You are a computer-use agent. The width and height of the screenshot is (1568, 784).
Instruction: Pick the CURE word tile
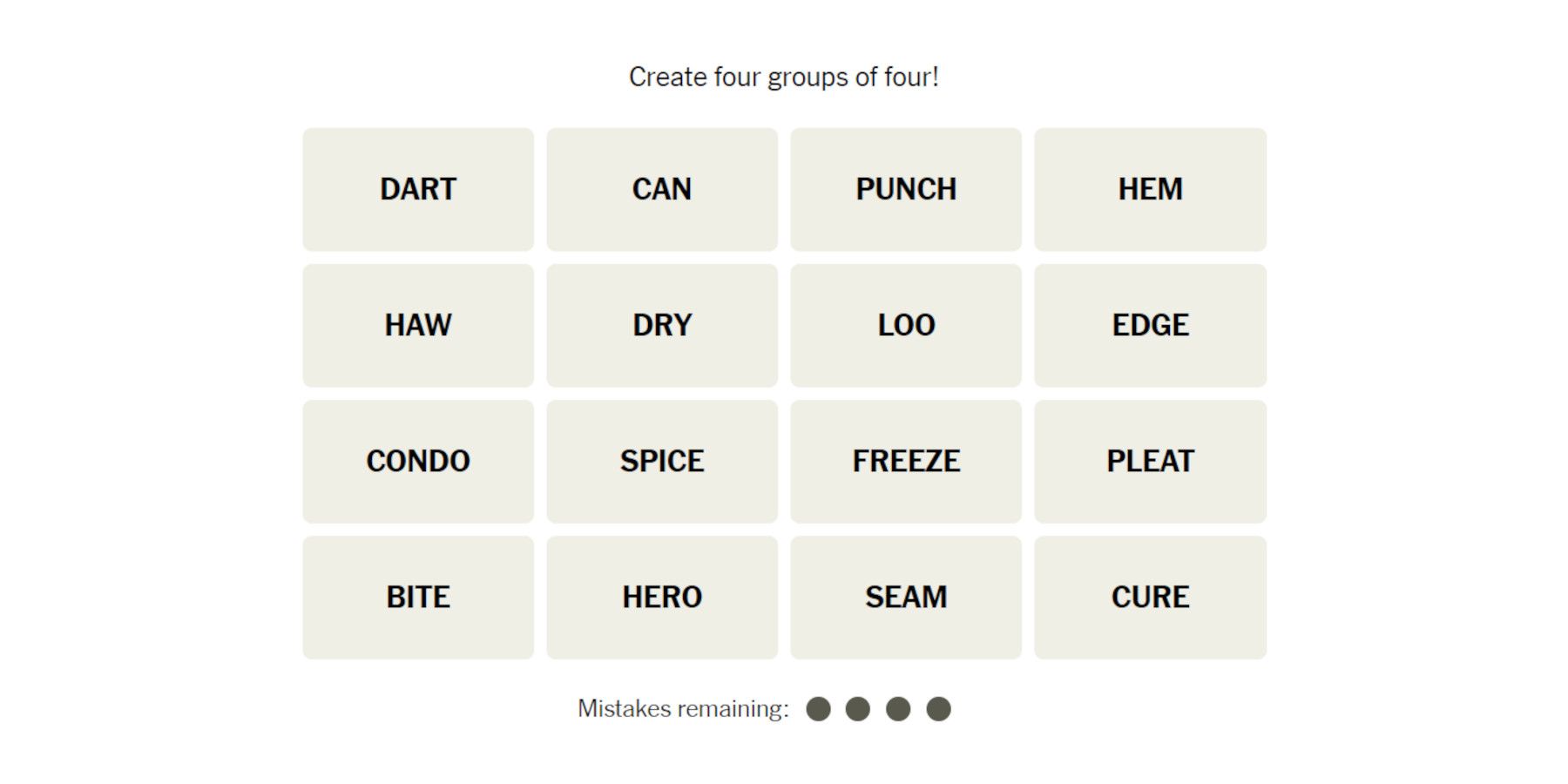point(1150,597)
